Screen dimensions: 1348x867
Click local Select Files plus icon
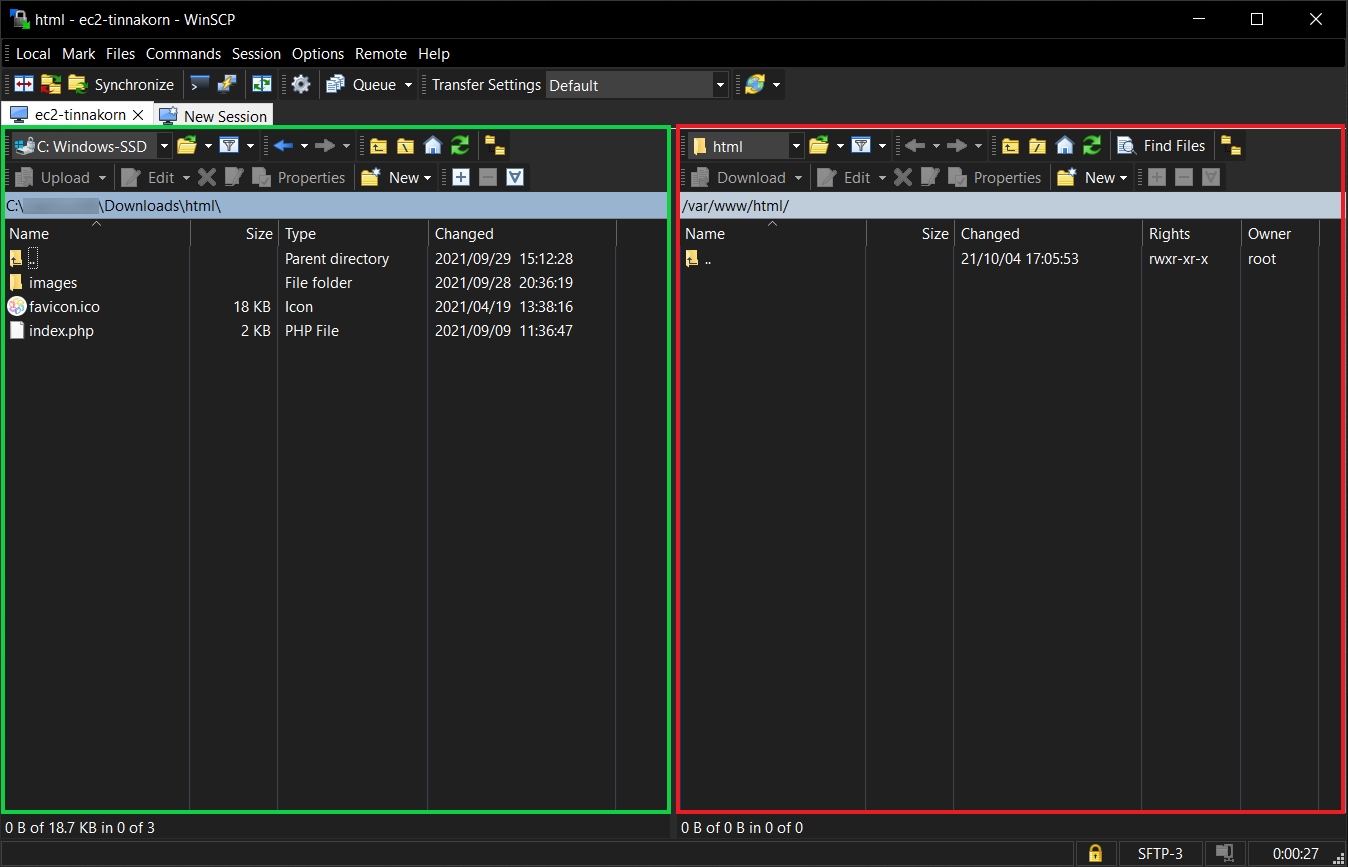click(461, 178)
